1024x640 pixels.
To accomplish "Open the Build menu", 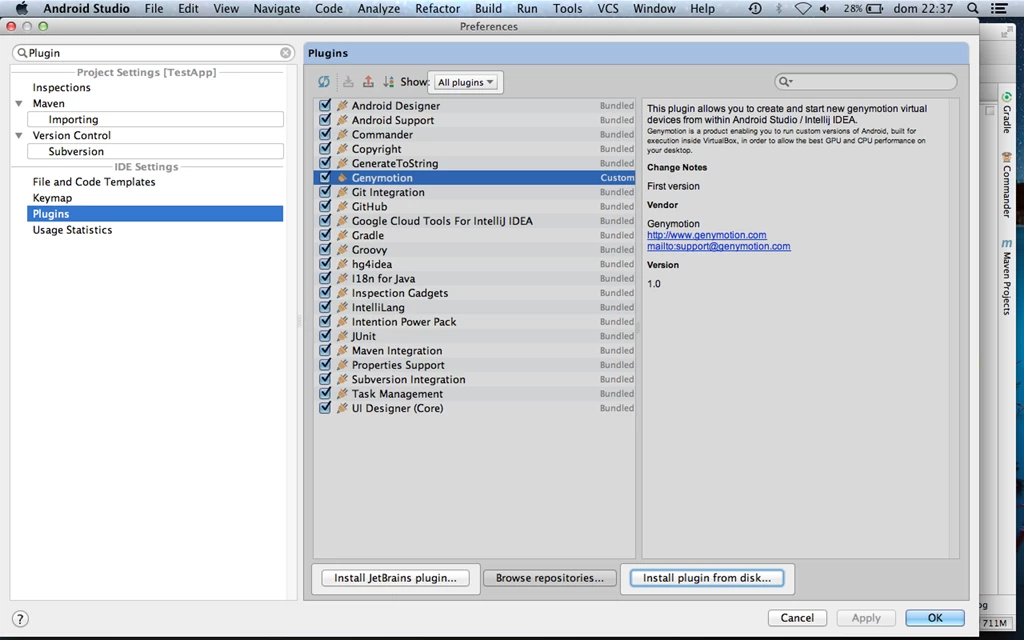I will tap(488, 8).
